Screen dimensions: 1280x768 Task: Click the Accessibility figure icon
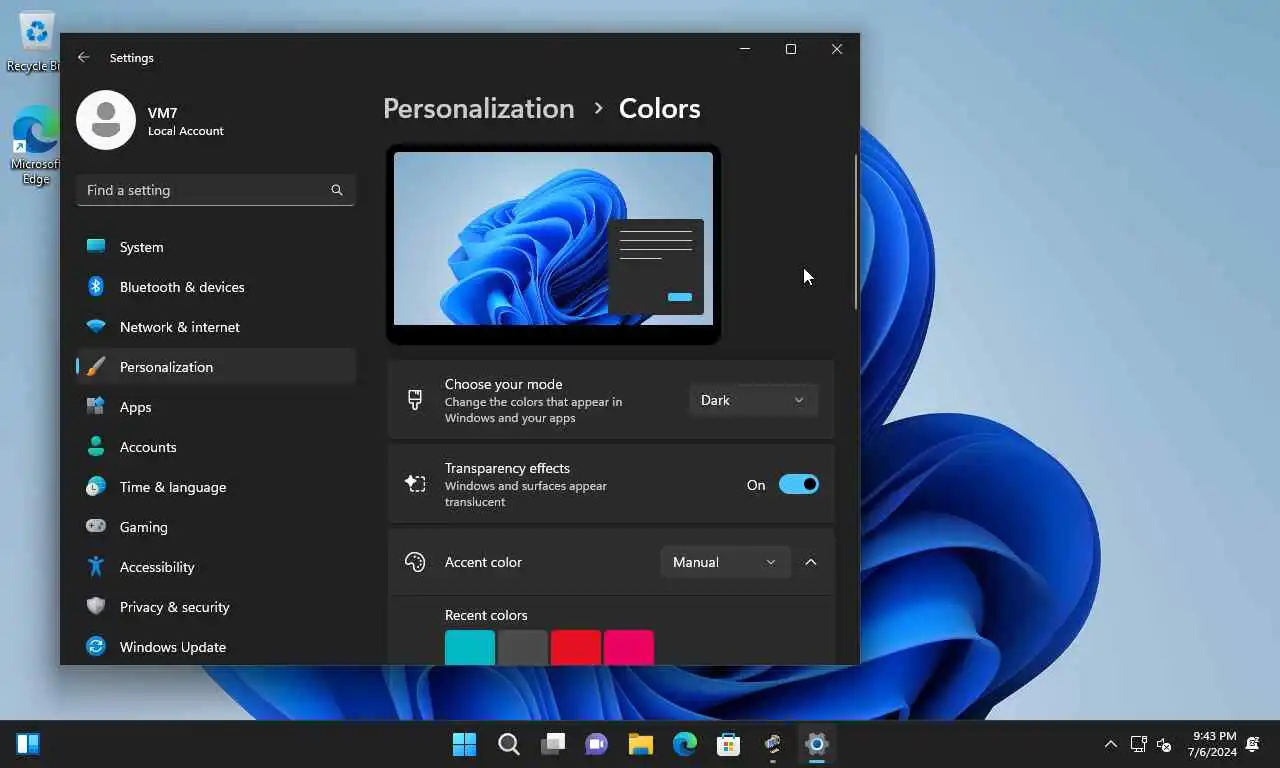coord(96,566)
